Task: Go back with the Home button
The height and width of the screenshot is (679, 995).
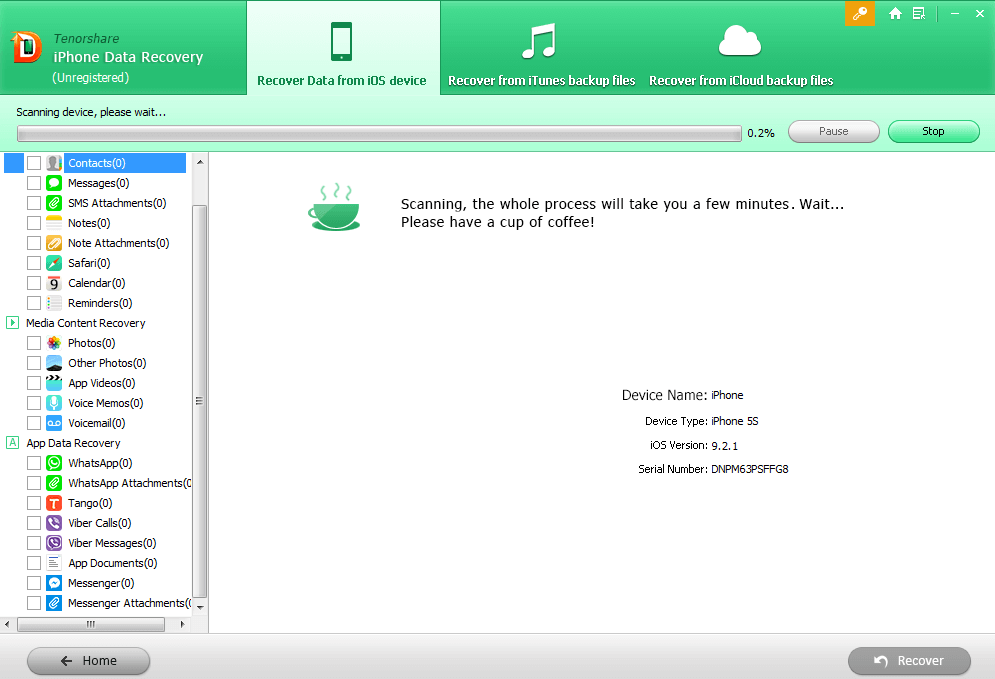Action: click(x=88, y=661)
